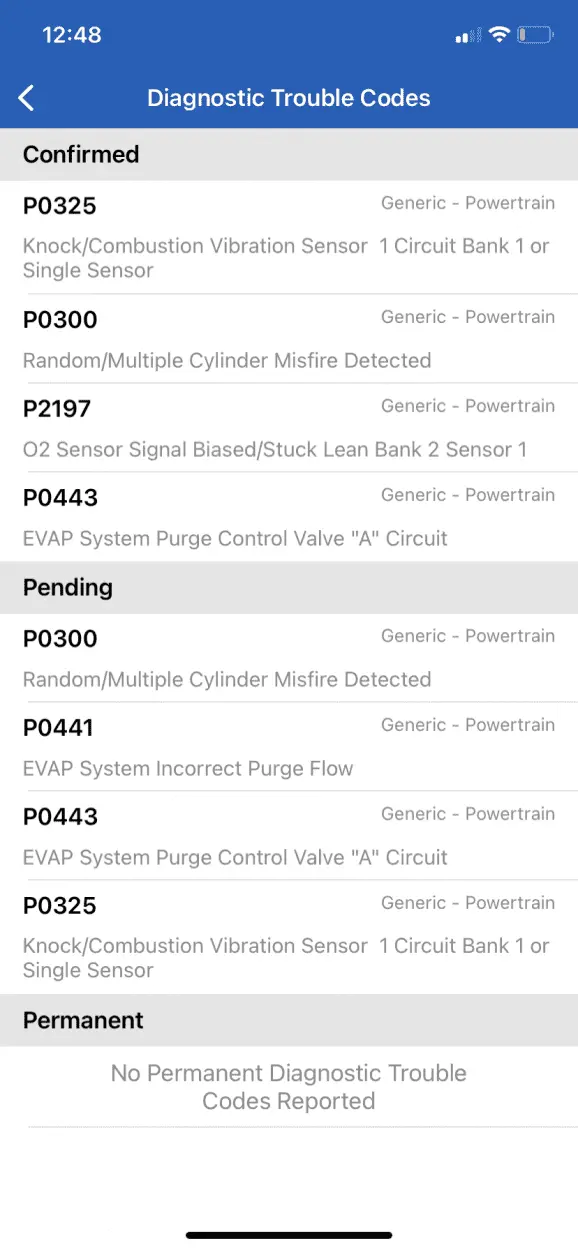Select pending P0325 knock sensor code

pos(289,937)
